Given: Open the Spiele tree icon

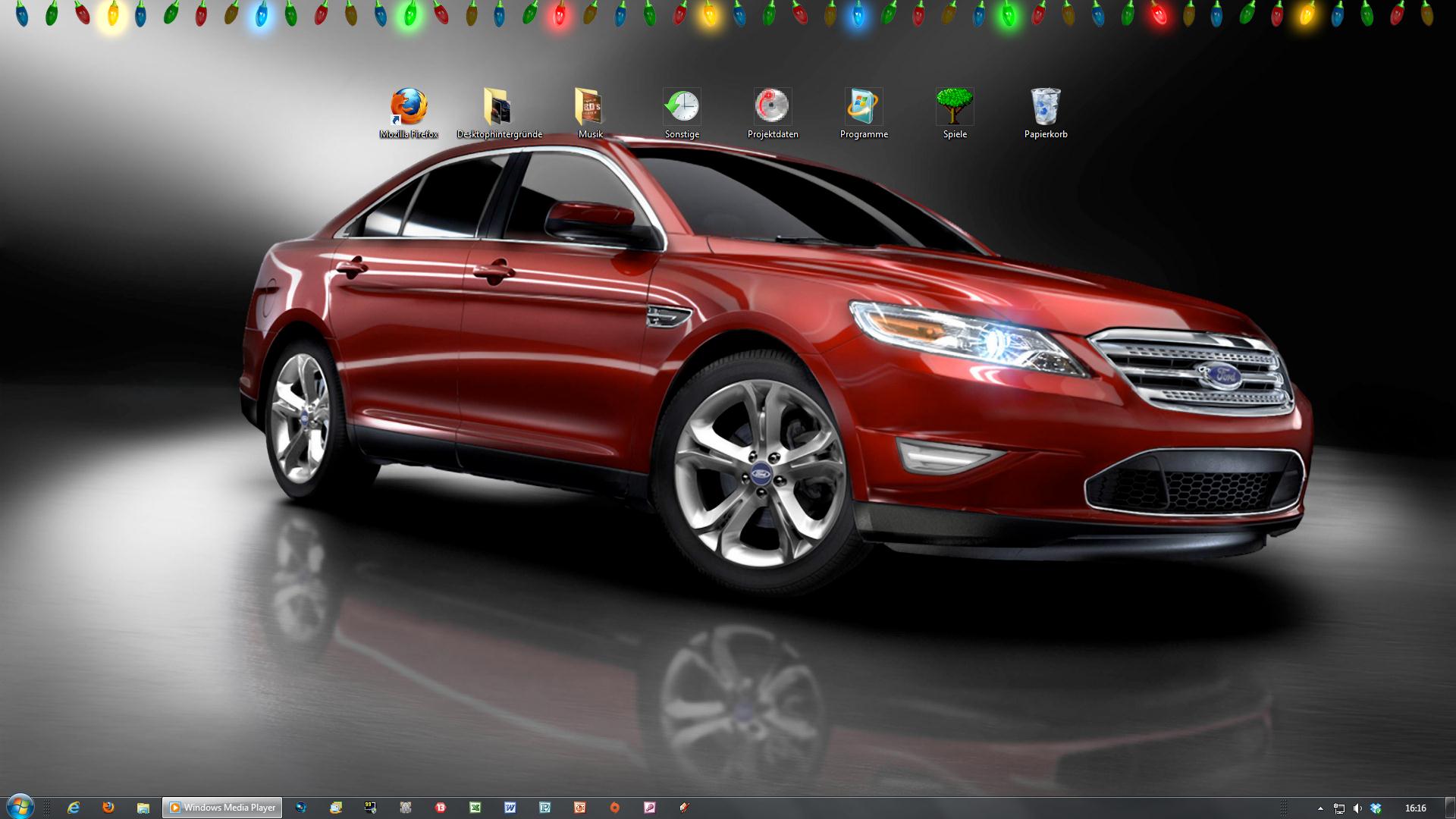Looking at the screenshot, I should click(x=955, y=113).
